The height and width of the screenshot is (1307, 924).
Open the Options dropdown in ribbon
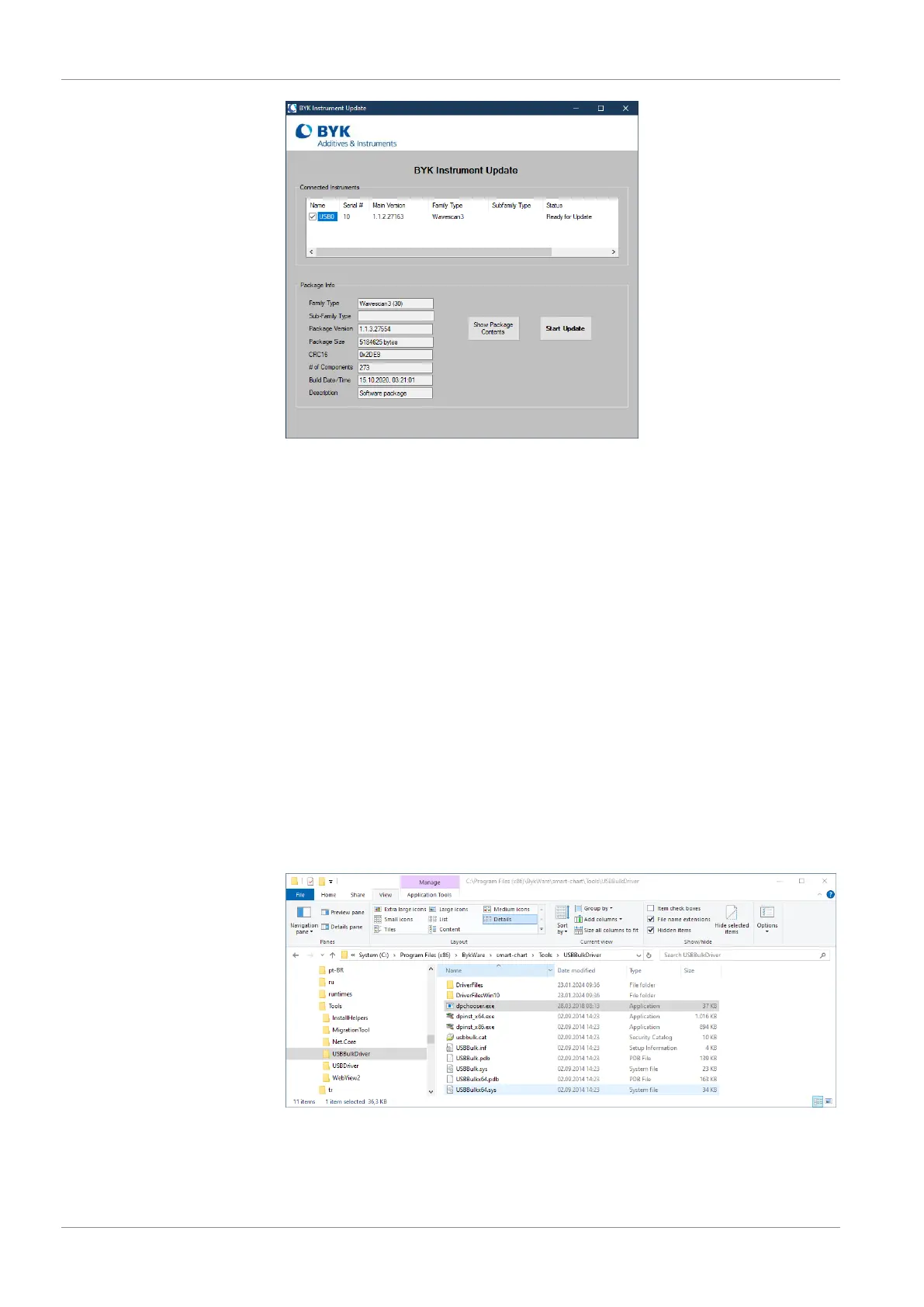pyautogui.click(x=767, y=920)
